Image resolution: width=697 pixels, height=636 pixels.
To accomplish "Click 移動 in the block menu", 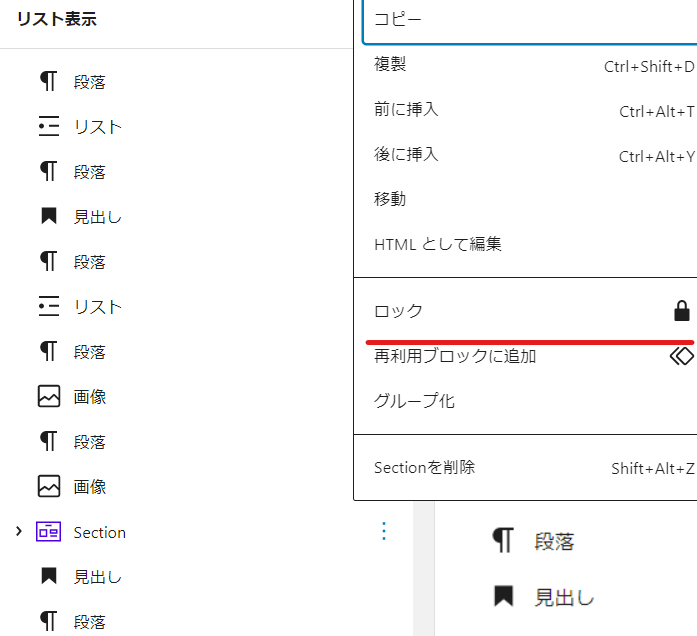I will point(390,199).
